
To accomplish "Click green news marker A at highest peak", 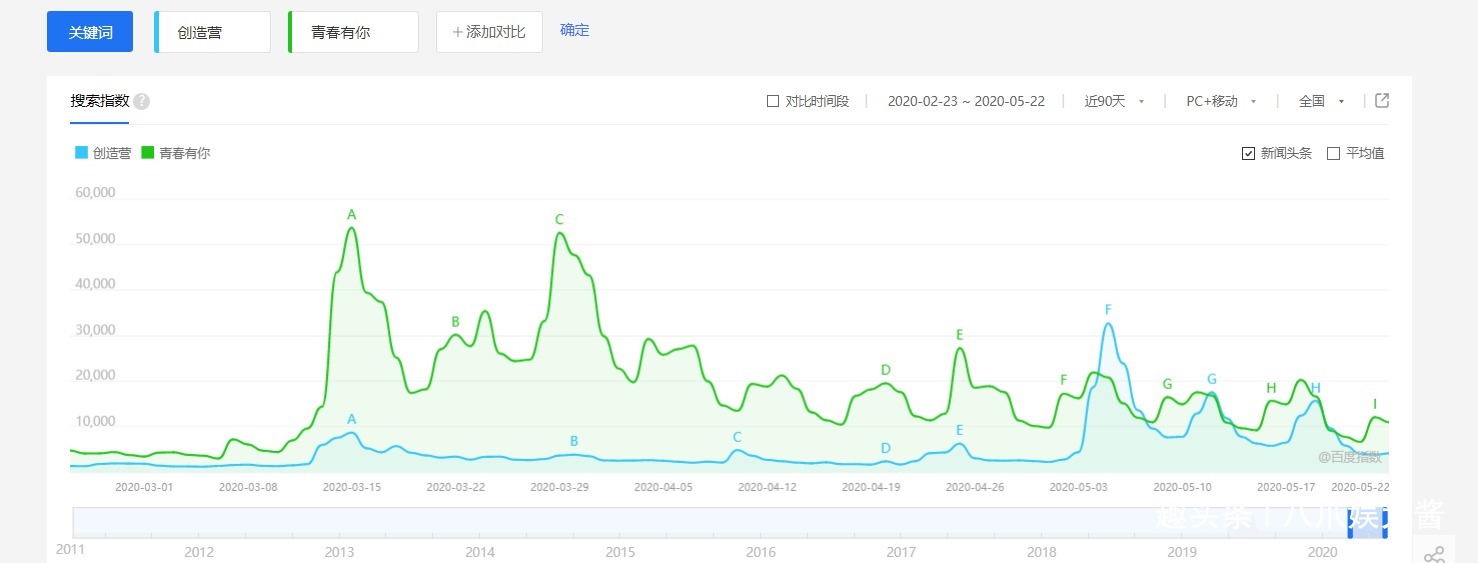I will pos(351,214).
